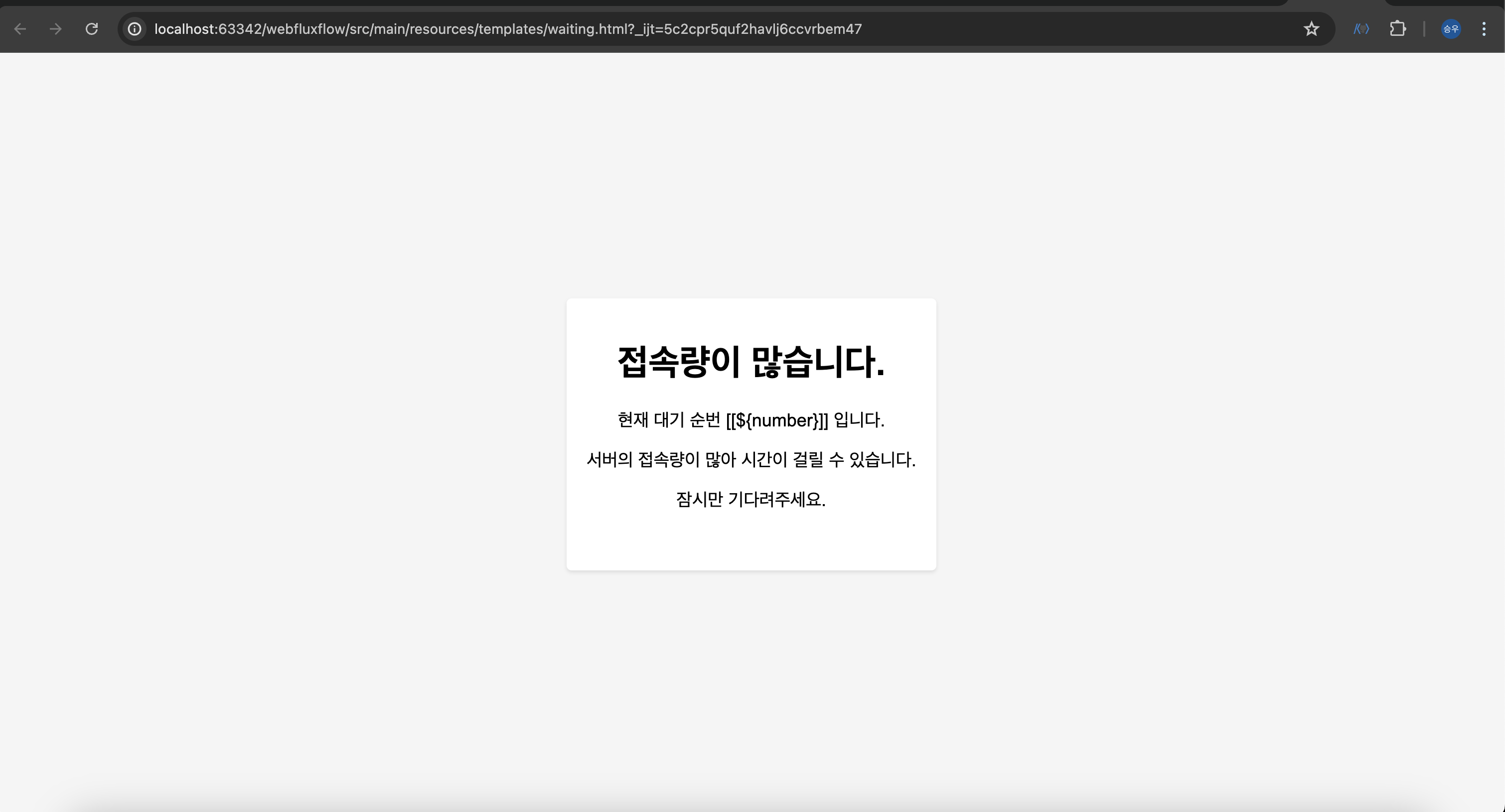1505x812 pixels.
Task: Click gray page background left of the card
Action: [x=292, y=432]
